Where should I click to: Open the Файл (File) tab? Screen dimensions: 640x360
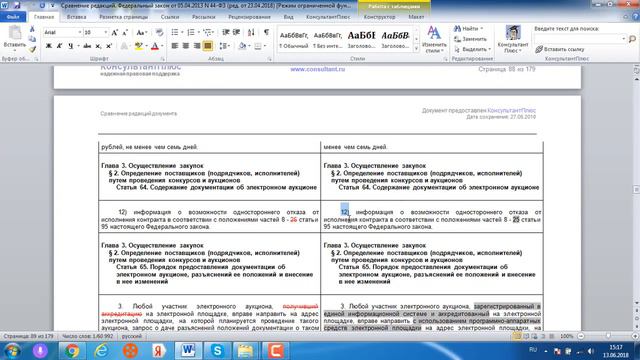pos(13,17)
